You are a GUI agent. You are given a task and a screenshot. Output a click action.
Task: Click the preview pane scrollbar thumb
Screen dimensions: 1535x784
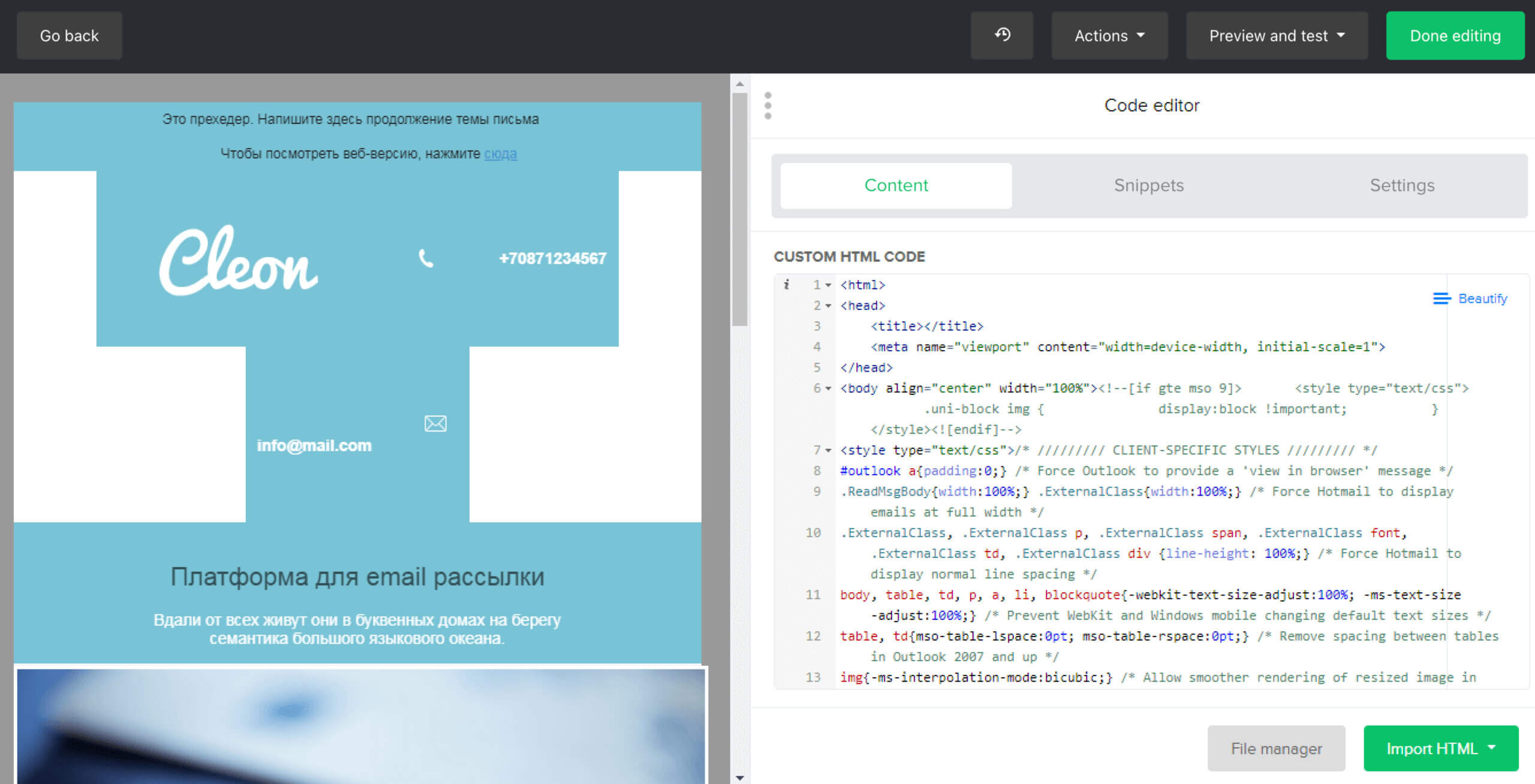(740, 209)
